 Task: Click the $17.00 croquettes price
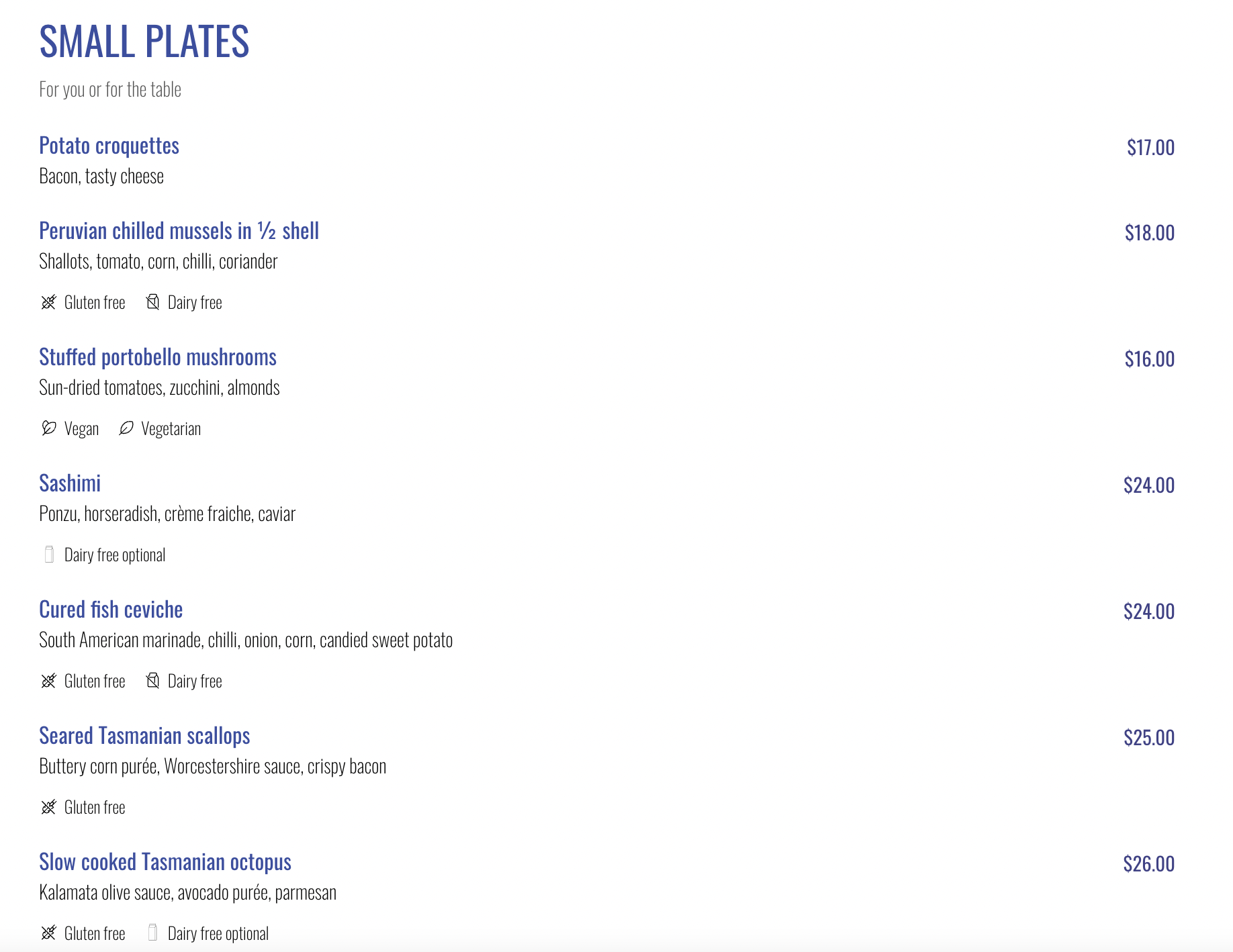point(1150,148)
